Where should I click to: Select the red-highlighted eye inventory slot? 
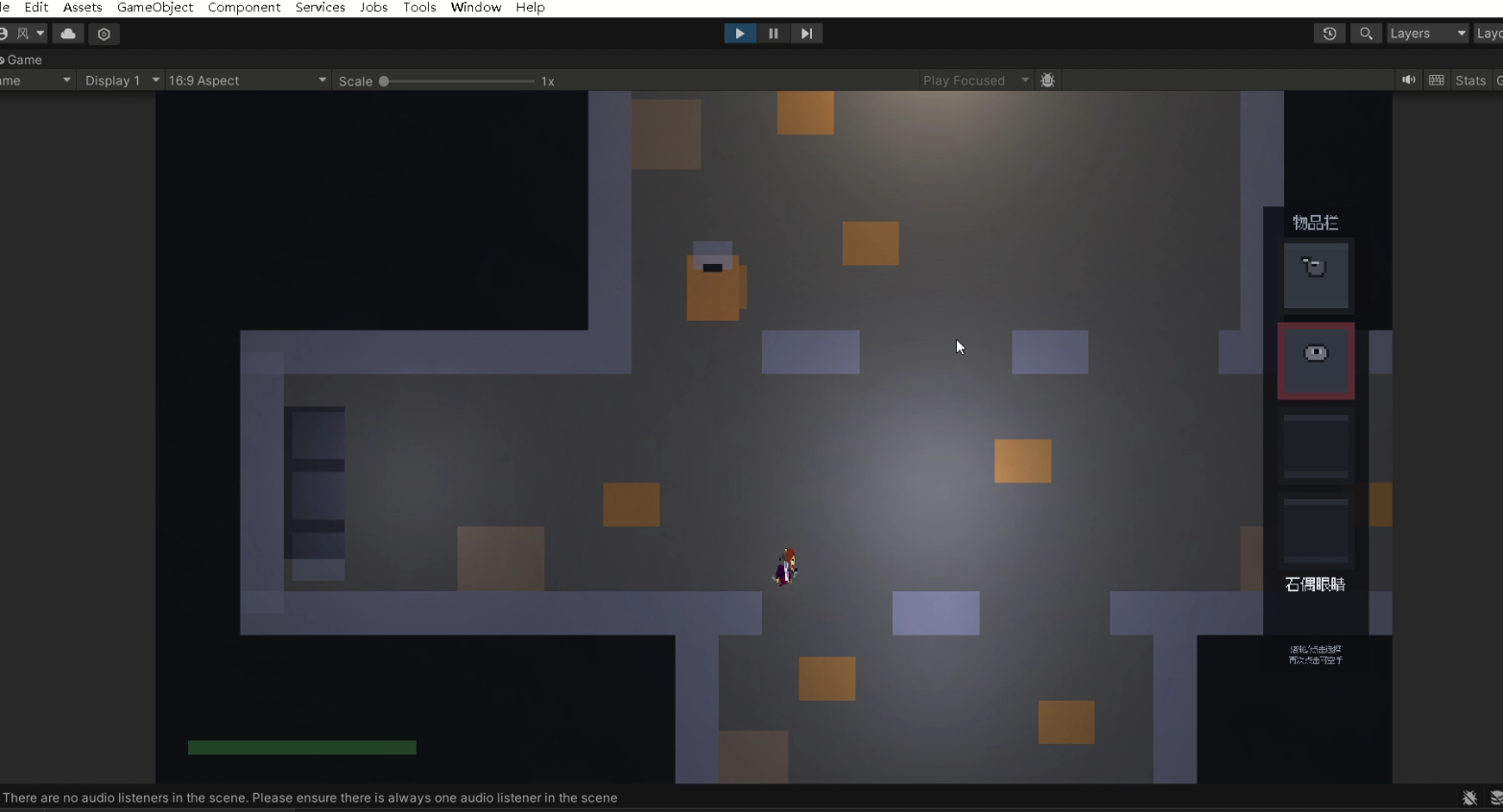coord(1316,361)
